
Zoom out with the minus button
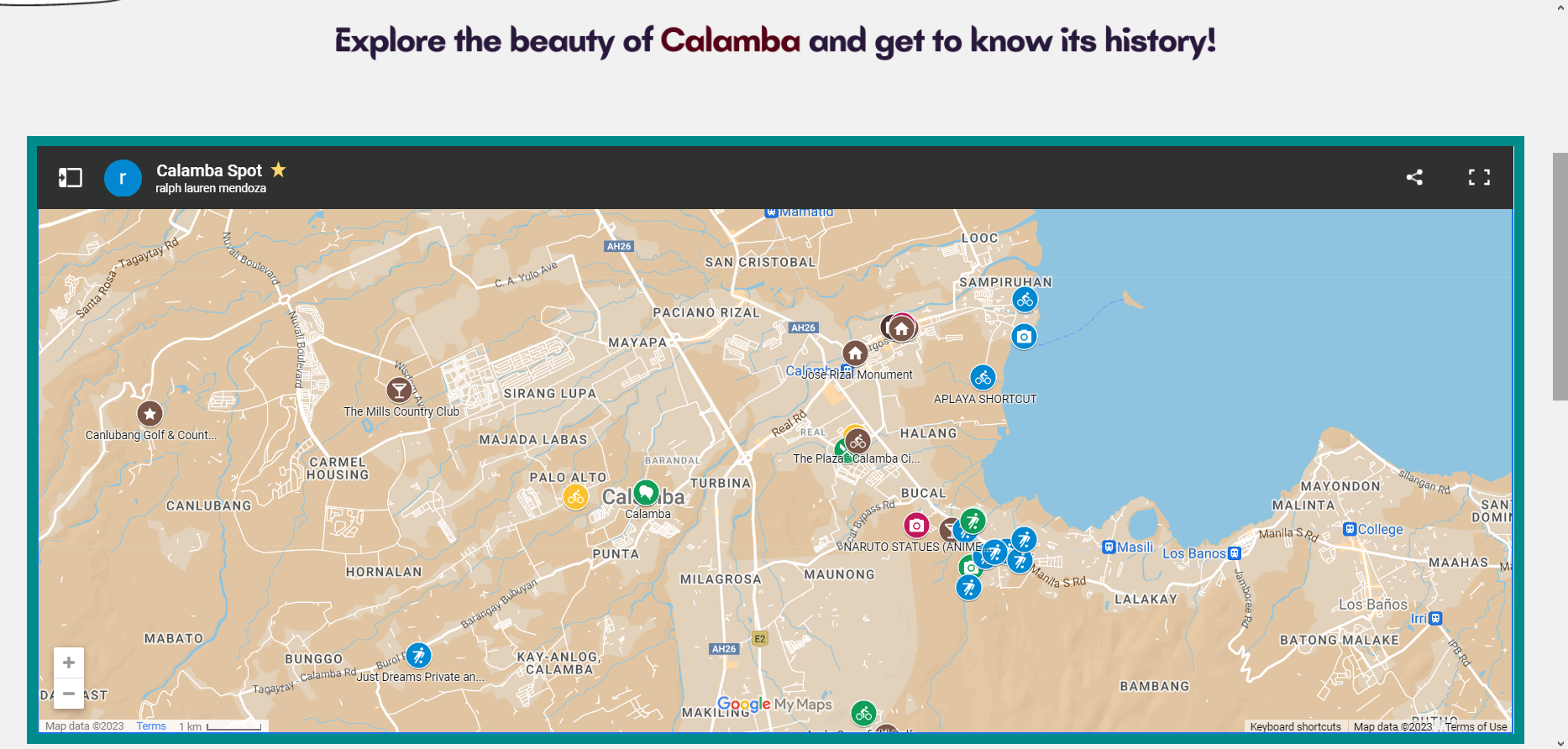pos(69,694)
